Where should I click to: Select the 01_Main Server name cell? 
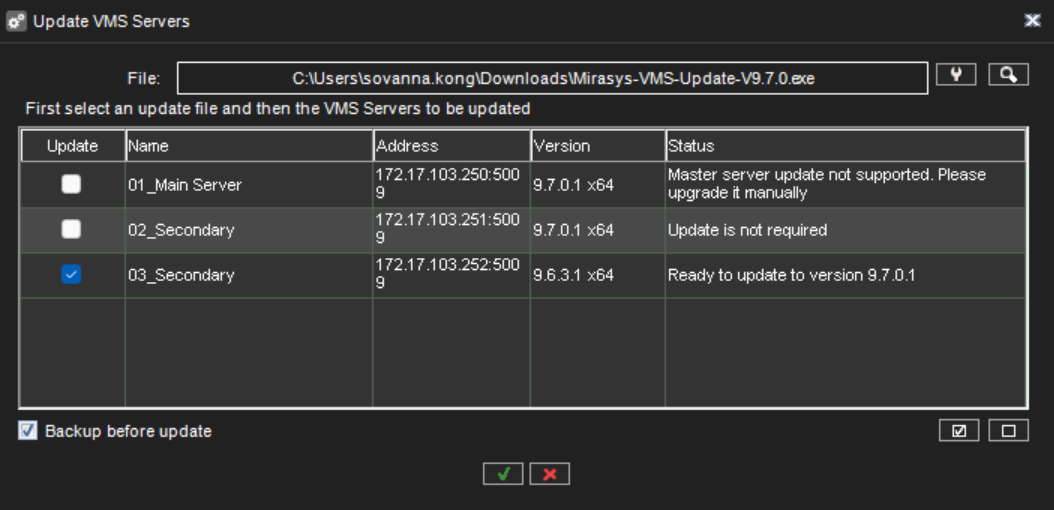click(185, 185)
